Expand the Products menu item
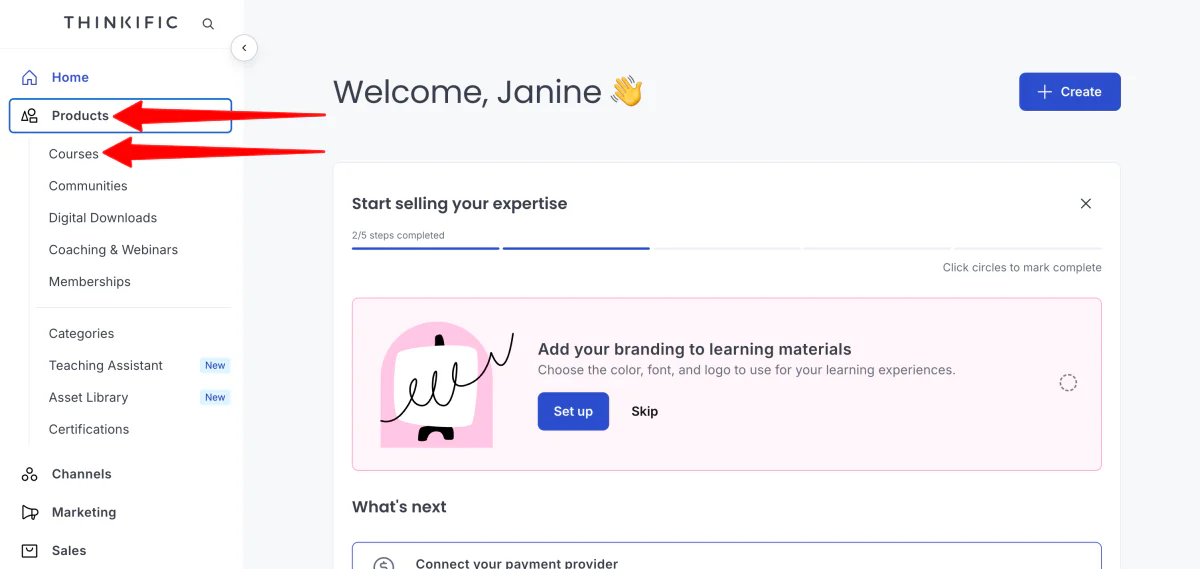Image resolution: width=1200 pixels, height=569 pixels. [x=121, y=116]
